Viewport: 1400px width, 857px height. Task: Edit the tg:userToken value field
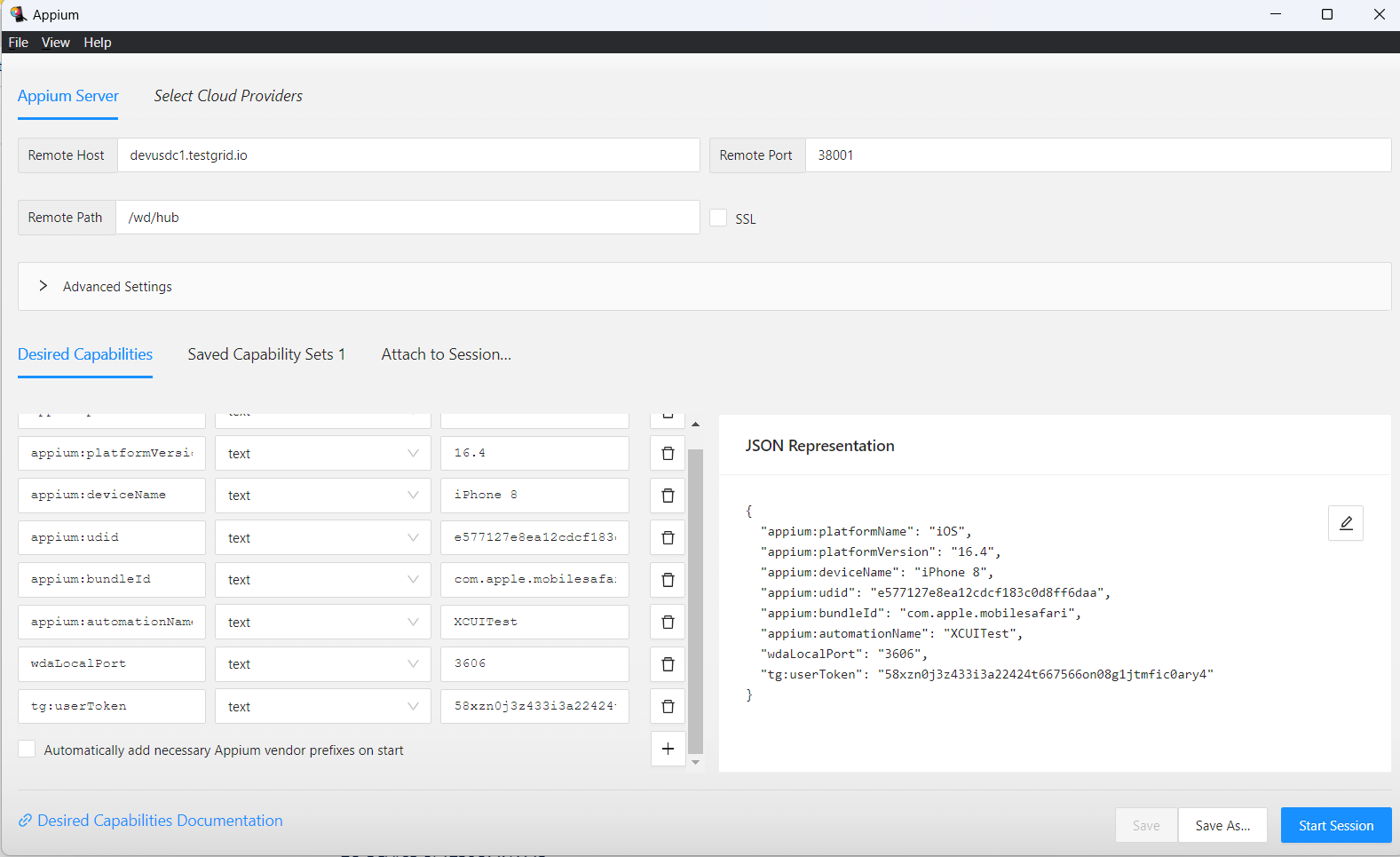tap(534, 706)
